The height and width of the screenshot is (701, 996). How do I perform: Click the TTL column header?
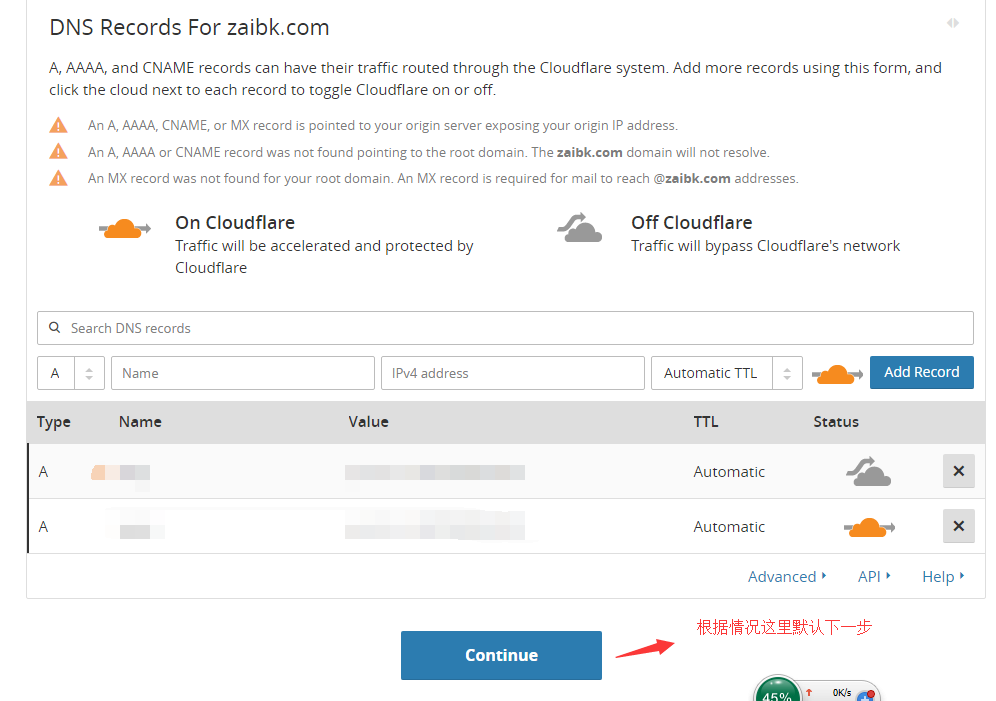coord(706,422)
